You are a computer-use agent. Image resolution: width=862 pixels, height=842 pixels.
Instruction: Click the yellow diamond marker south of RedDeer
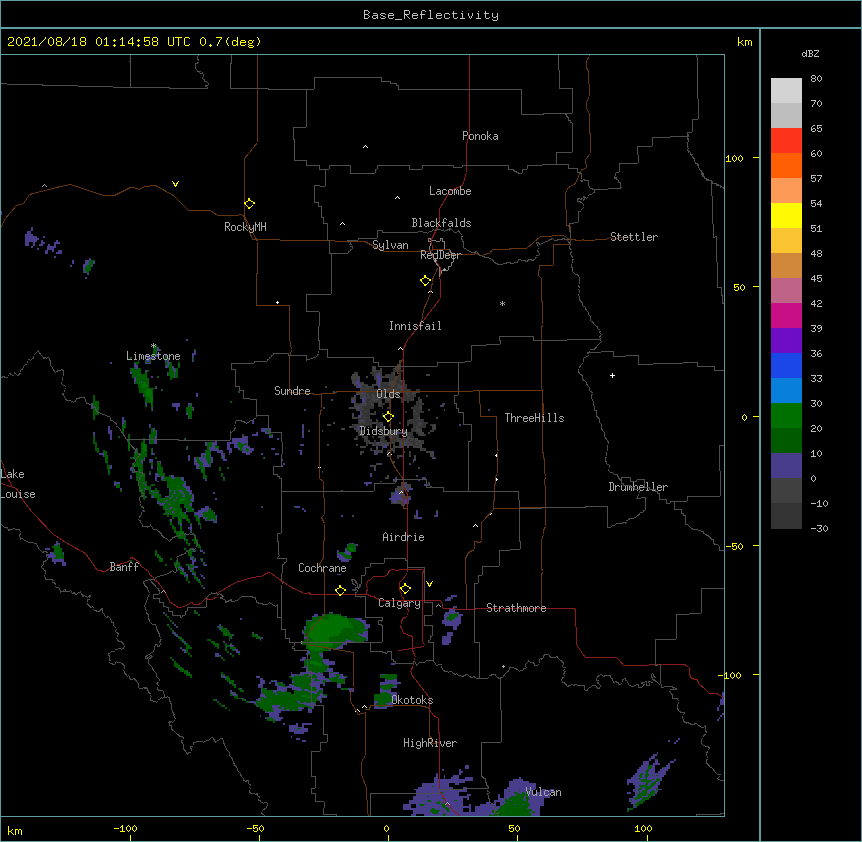[x=425, y=280]
